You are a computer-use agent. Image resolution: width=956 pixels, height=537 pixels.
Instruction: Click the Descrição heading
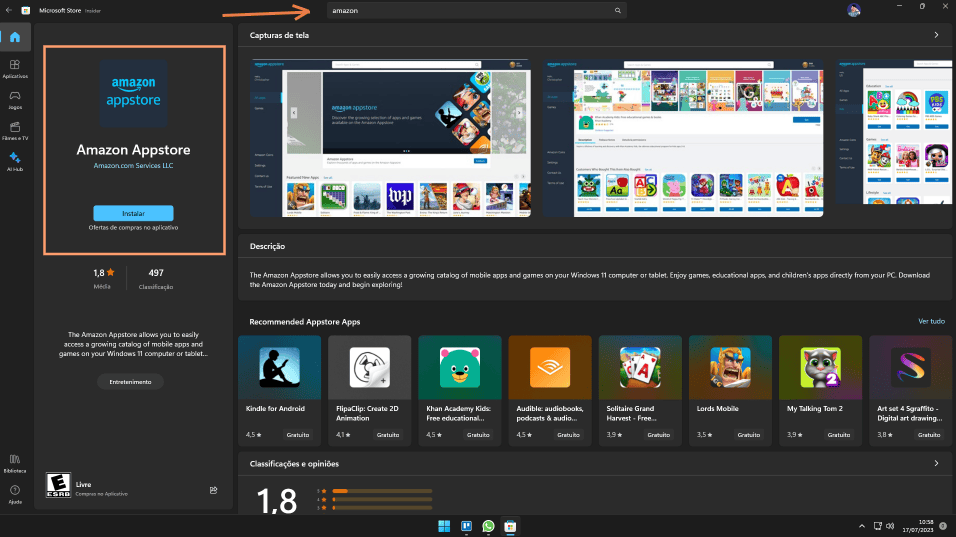267,246
